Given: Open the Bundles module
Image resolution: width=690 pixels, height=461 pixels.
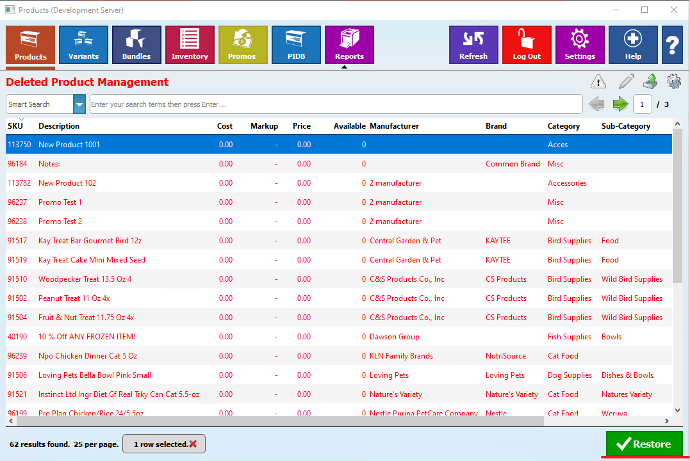Looking at the screenshot, I should (x=137, y=44).
